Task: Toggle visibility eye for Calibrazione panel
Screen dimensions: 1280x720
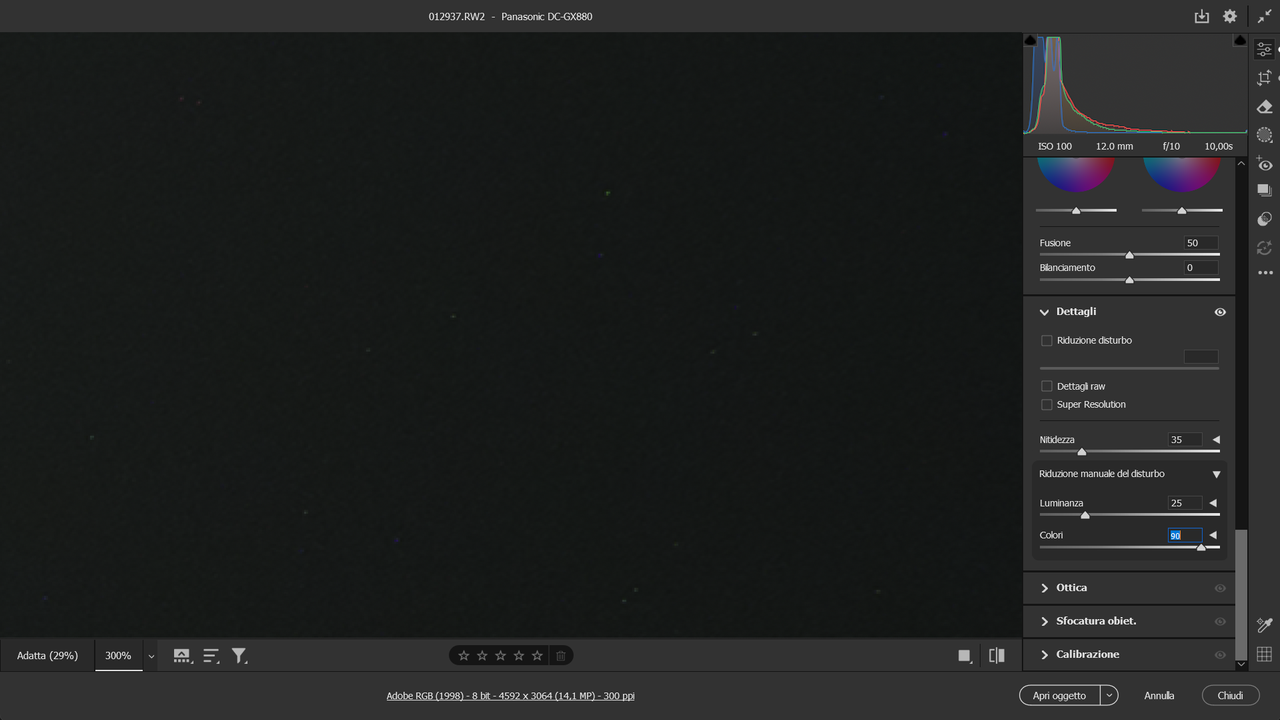Action: click(x=1220, y=655)
